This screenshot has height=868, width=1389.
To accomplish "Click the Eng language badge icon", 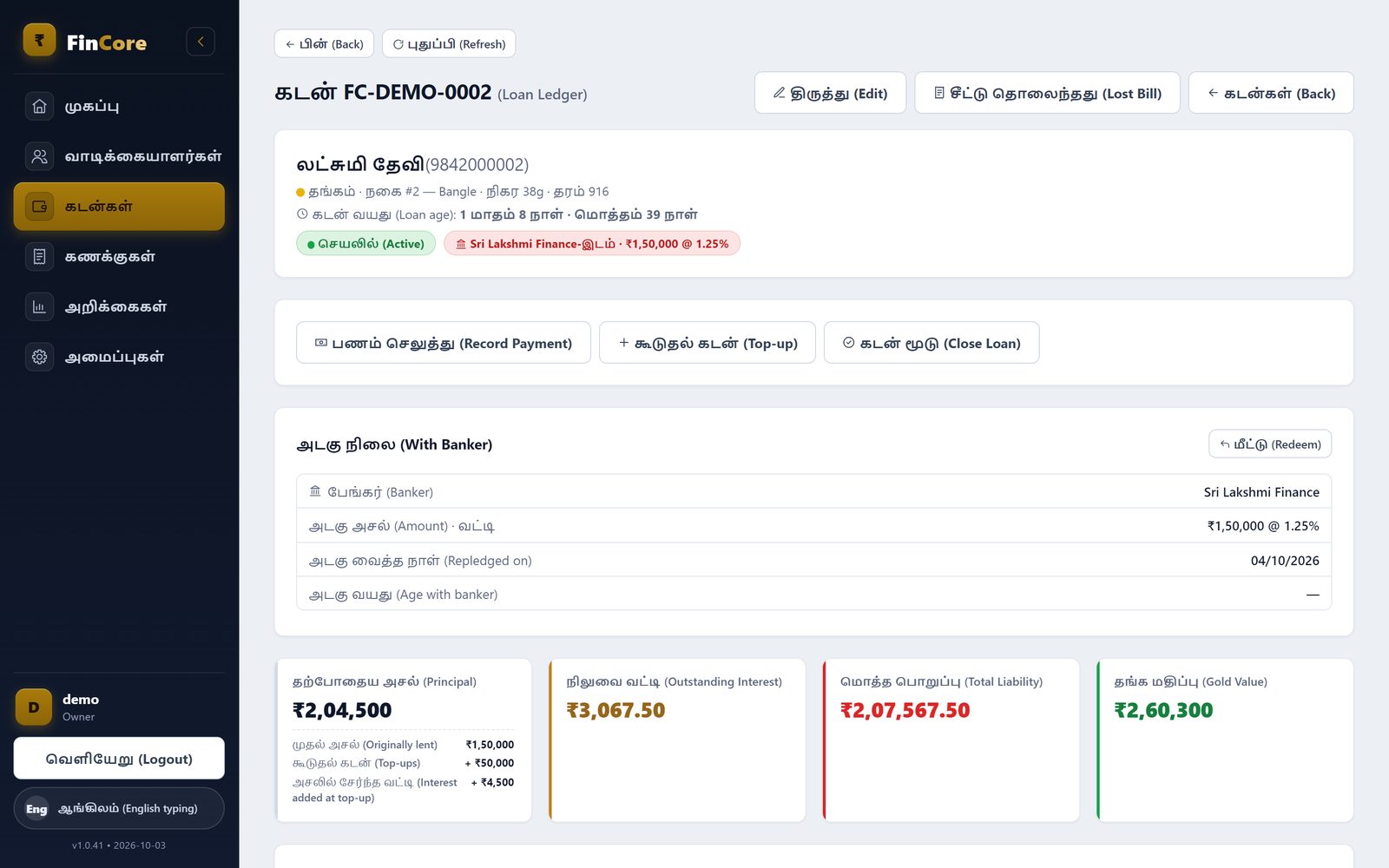I will 36,809.
